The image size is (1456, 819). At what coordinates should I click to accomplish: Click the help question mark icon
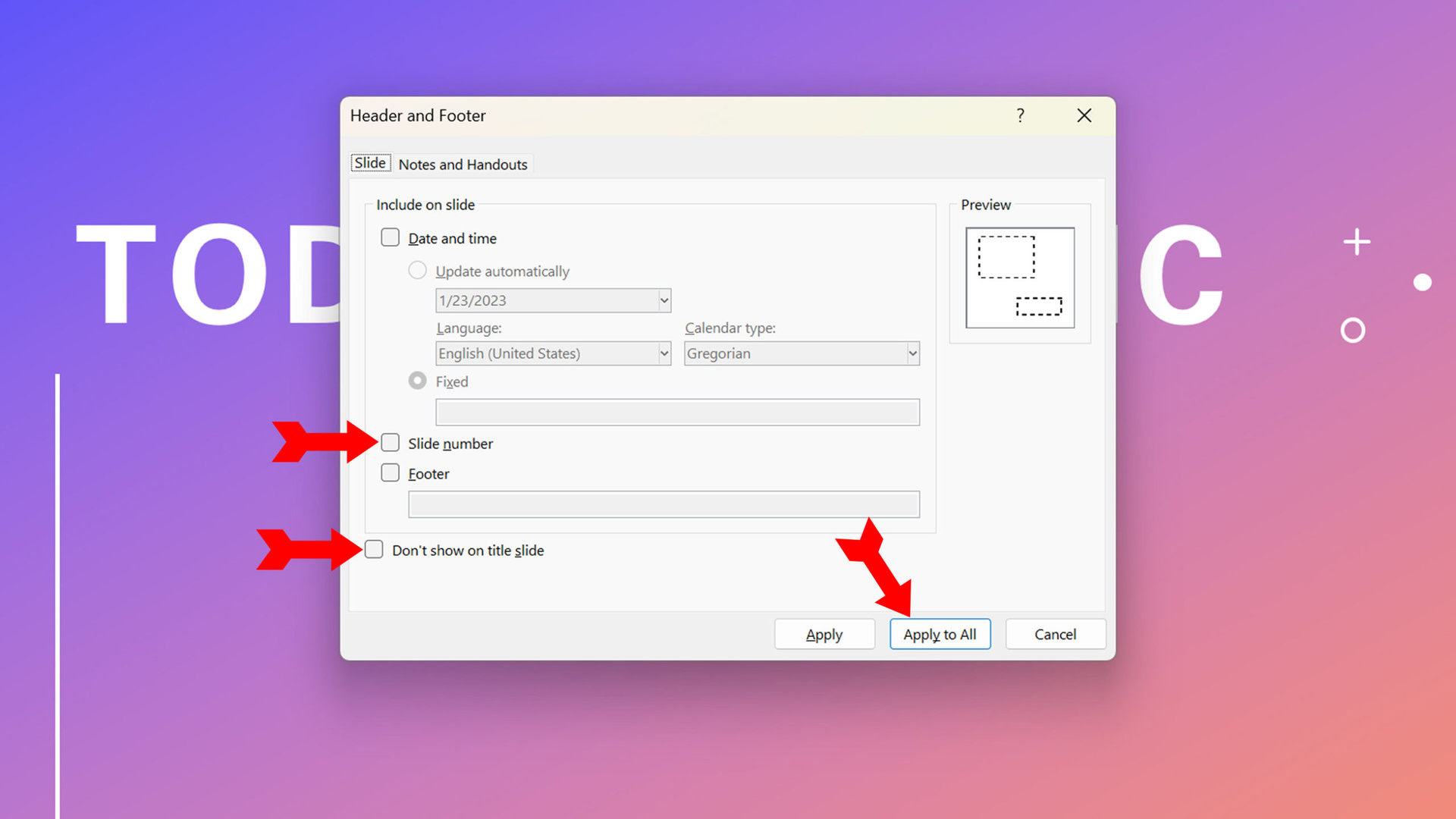1020,115
